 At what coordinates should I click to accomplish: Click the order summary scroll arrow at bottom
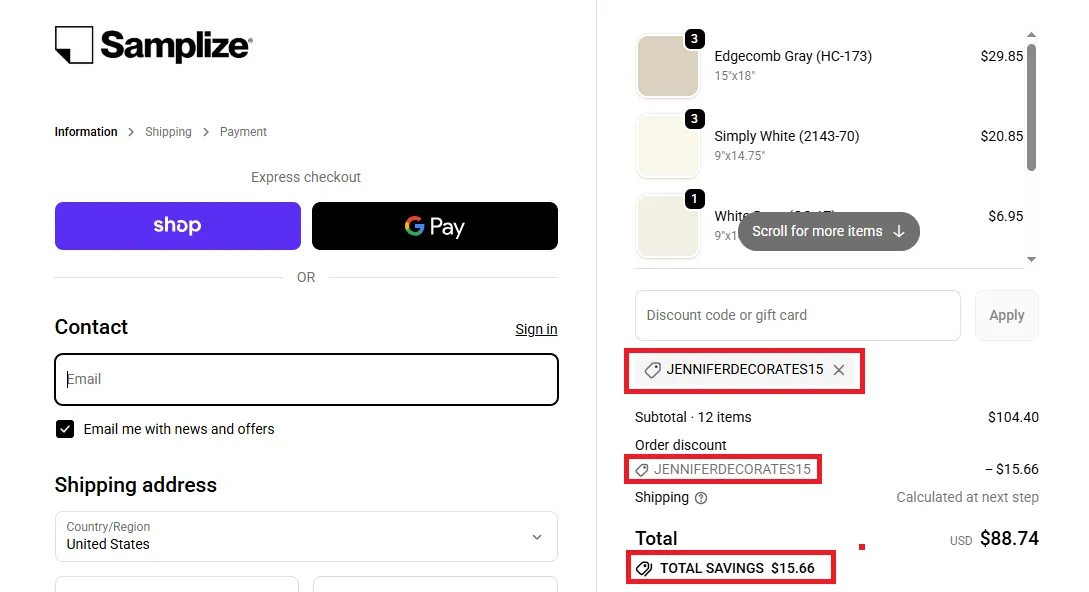pos(1031,259)
